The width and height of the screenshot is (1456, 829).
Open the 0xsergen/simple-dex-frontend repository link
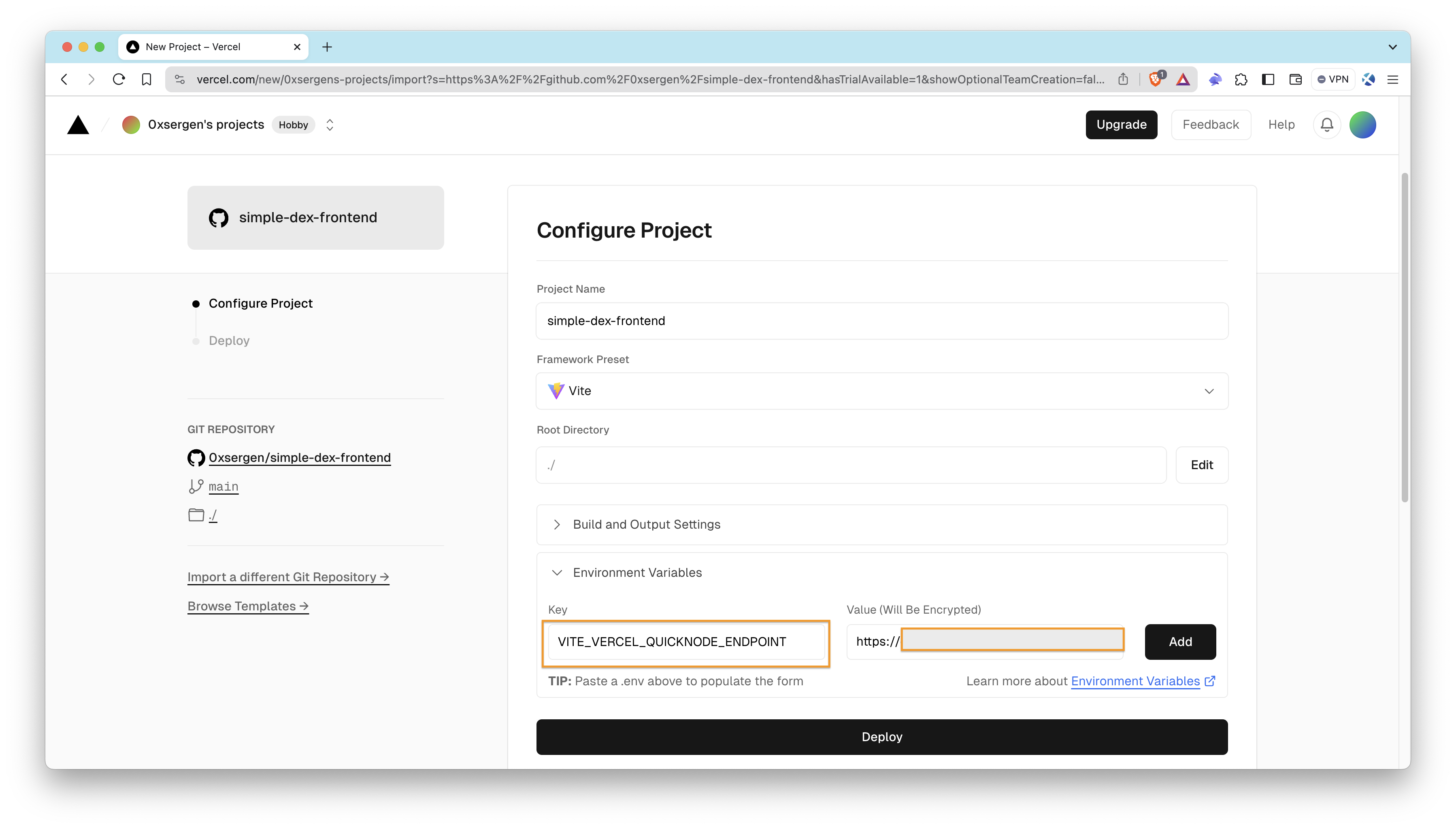[x=300, y=458]
